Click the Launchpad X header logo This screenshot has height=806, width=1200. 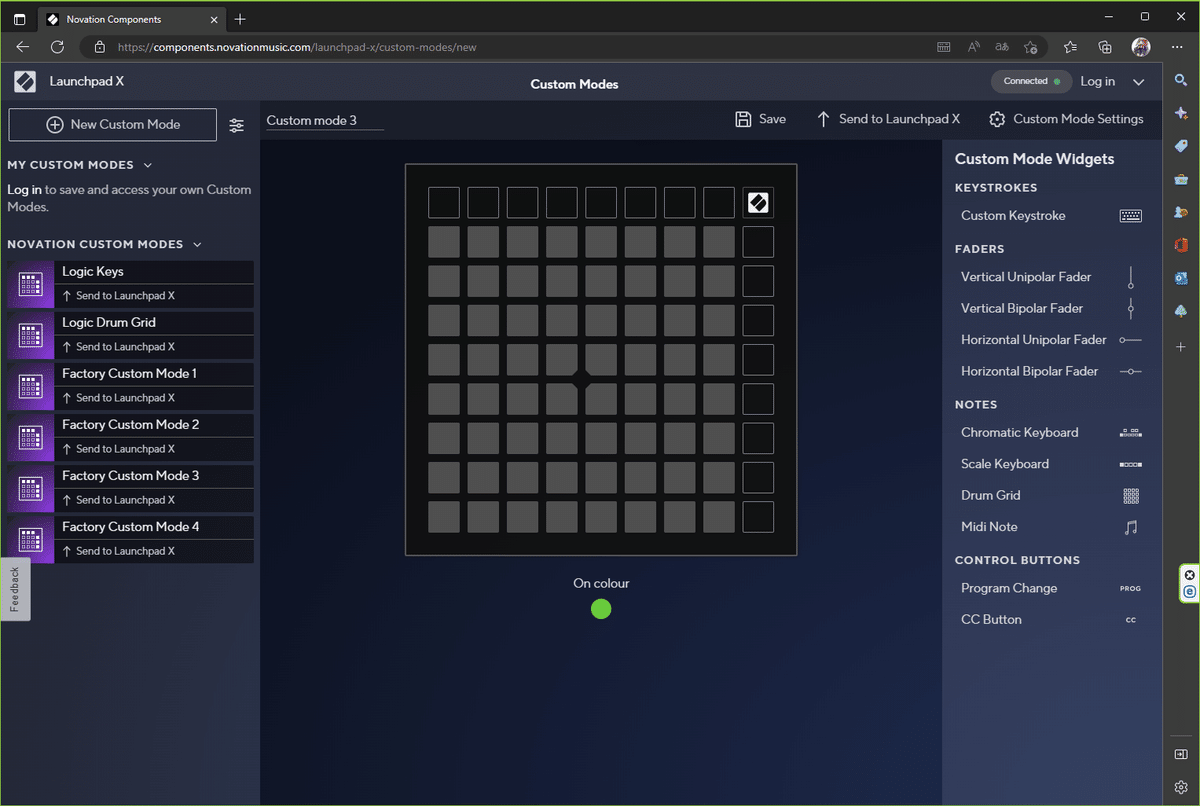[x=26, y=82]
